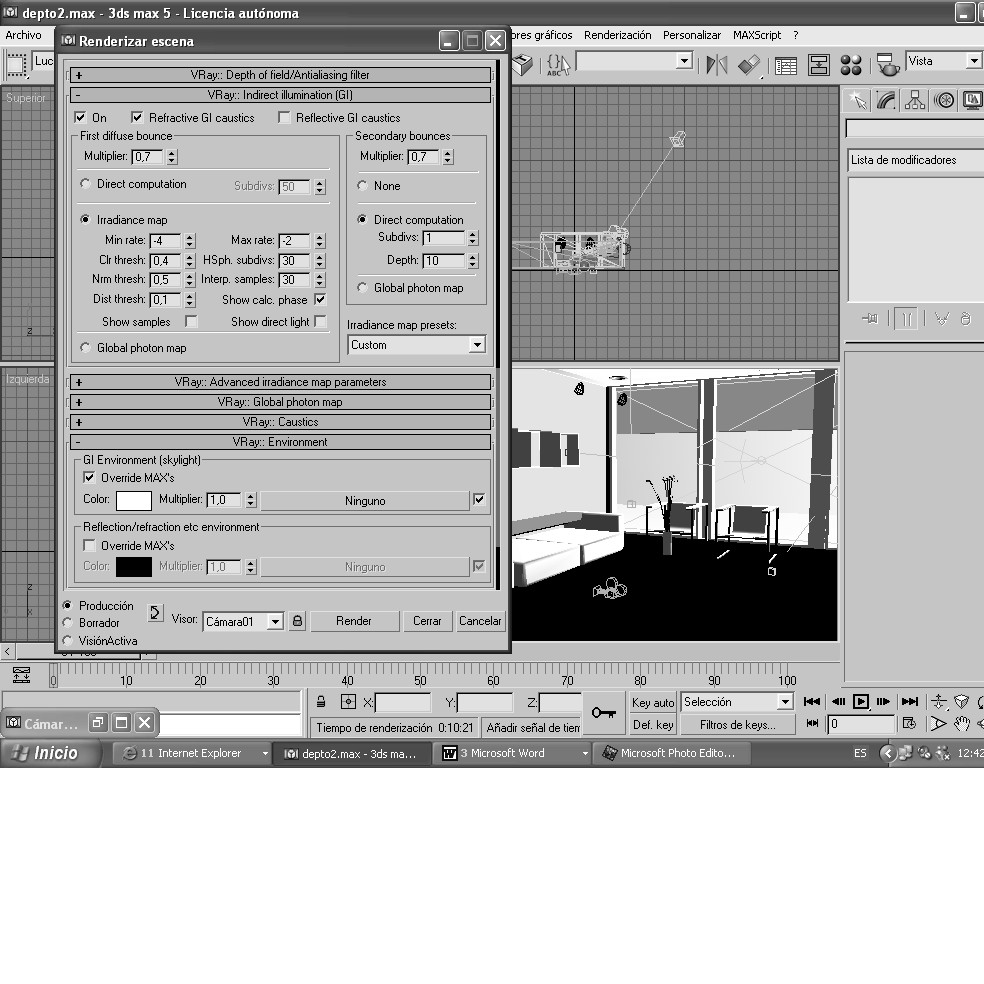Image resolution: width=984 pixels, height=984 pixels.
Task: Click the Cerrar button
Action: [427, 621]
